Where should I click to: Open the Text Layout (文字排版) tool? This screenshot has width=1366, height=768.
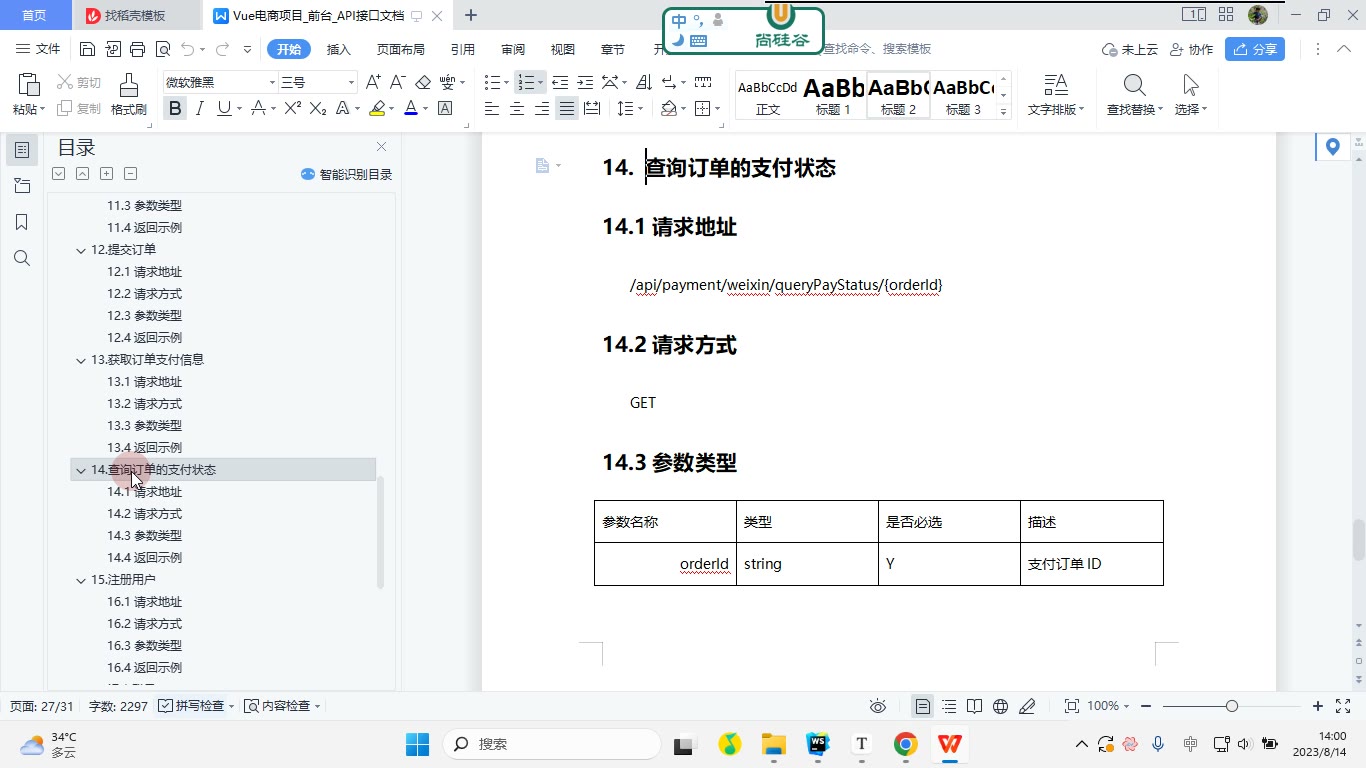1056,95
